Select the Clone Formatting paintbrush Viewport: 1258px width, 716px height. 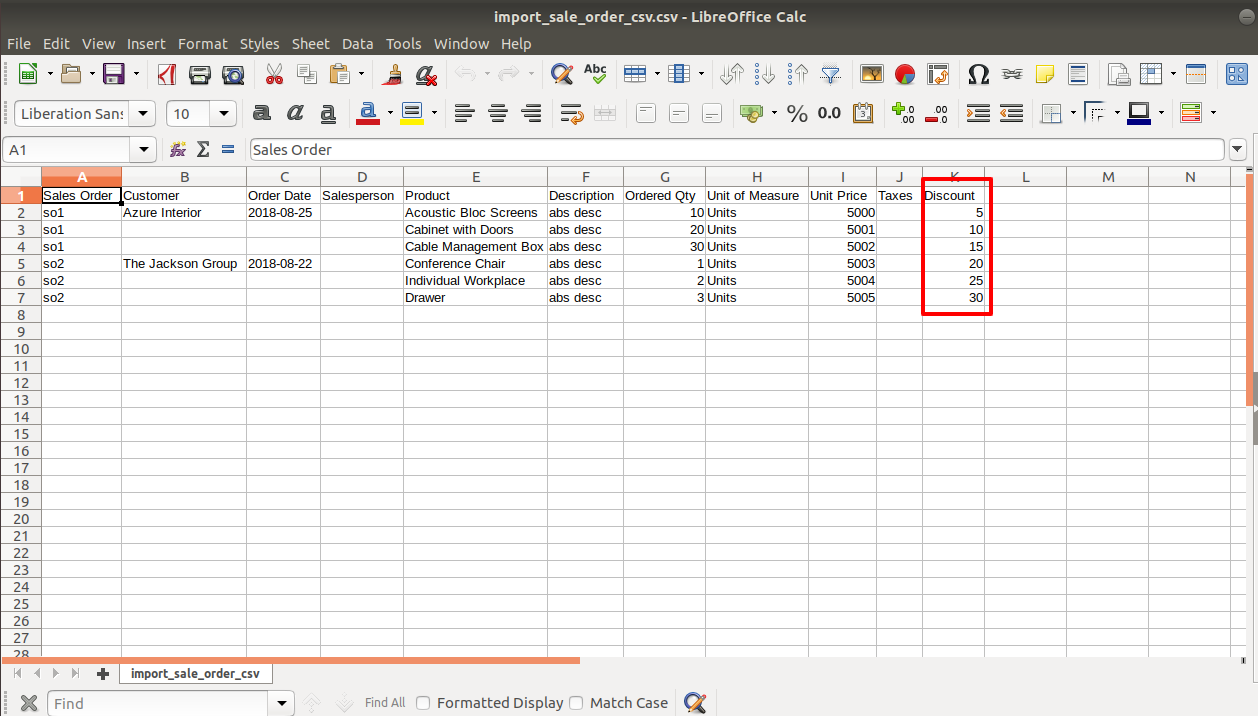coord(393,74)
